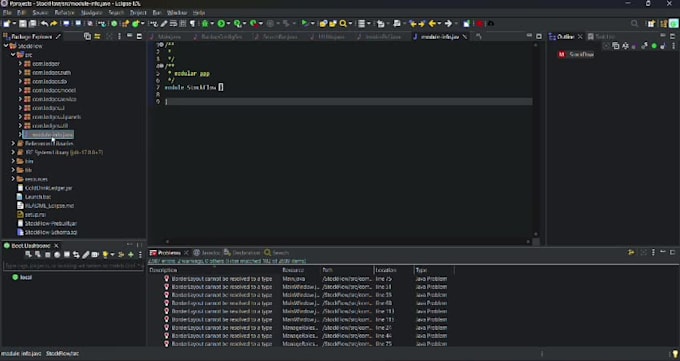This screenshot has width=680, height=361.
Task: Toggle Hide Non-Public Members green circle
Action: point(654,46)
